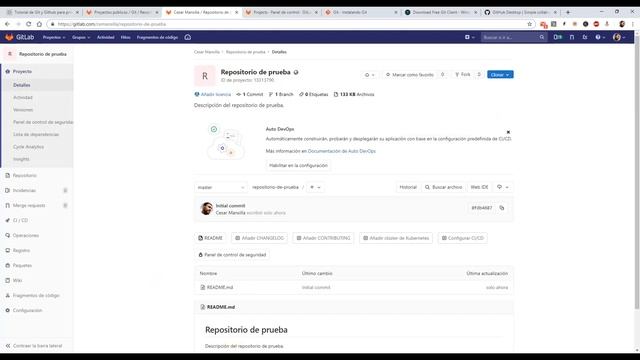Go to Actividad in the top navbar
The image size is (640, 360).
point(105,37)
